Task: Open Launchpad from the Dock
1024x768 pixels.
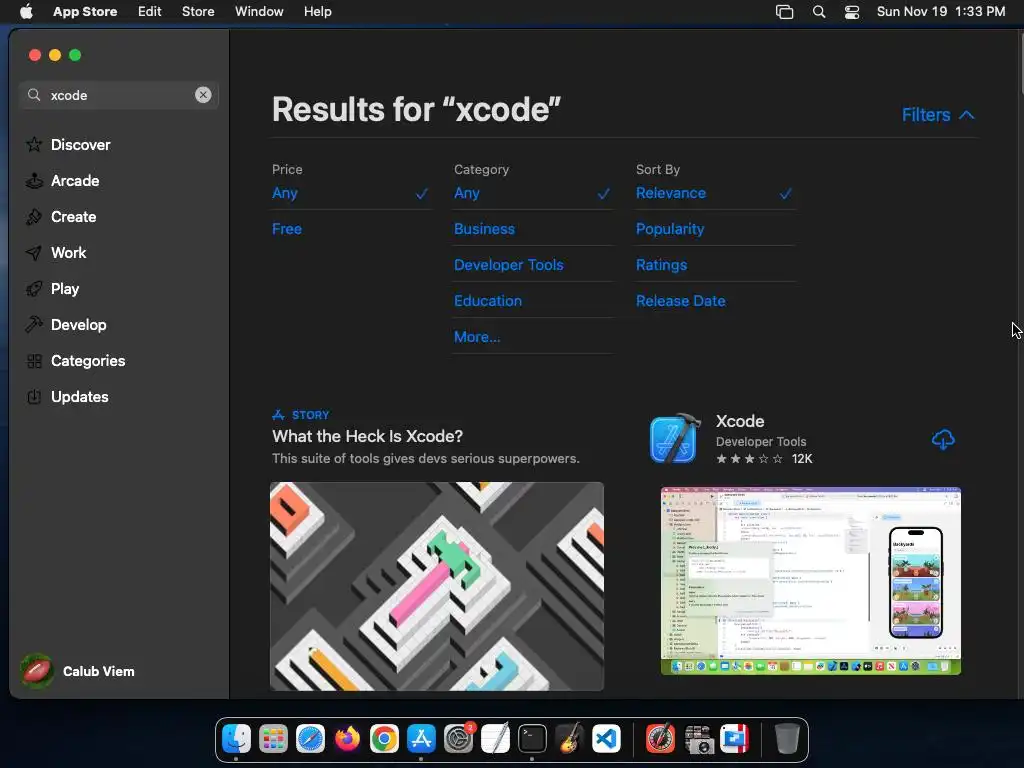Action: click(273, 739)
